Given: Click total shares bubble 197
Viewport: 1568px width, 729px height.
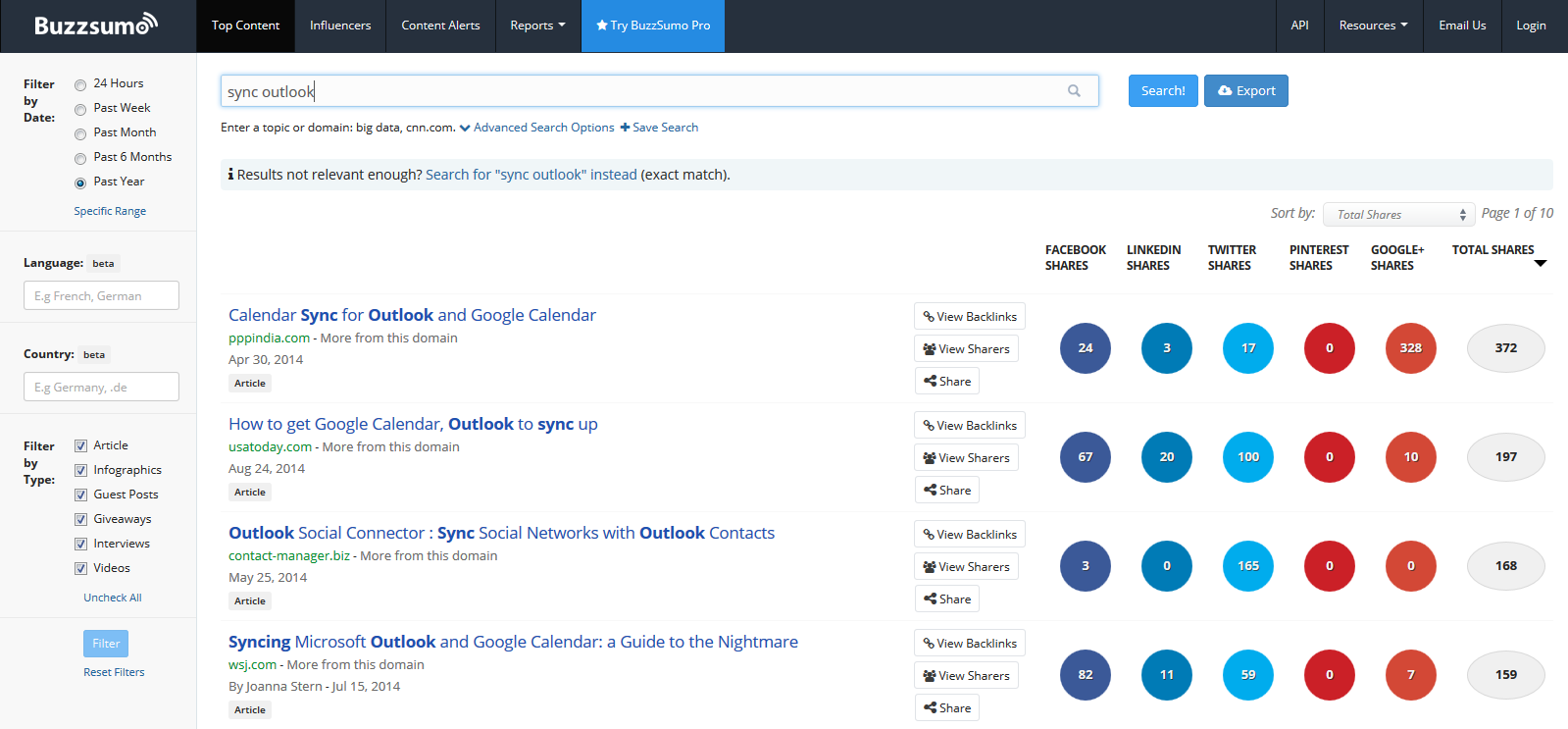Looking at the screenshot, I should (x=1506, y=457).
